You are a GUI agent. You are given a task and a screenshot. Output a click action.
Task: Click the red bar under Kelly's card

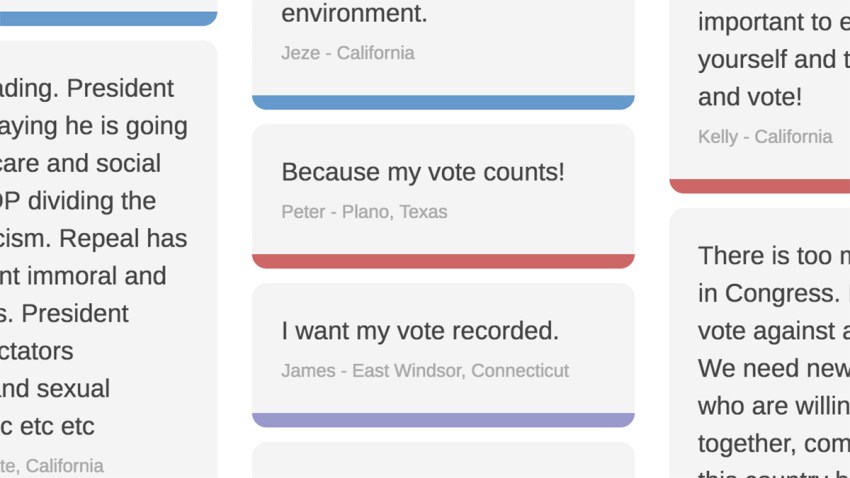pos(759,186)
